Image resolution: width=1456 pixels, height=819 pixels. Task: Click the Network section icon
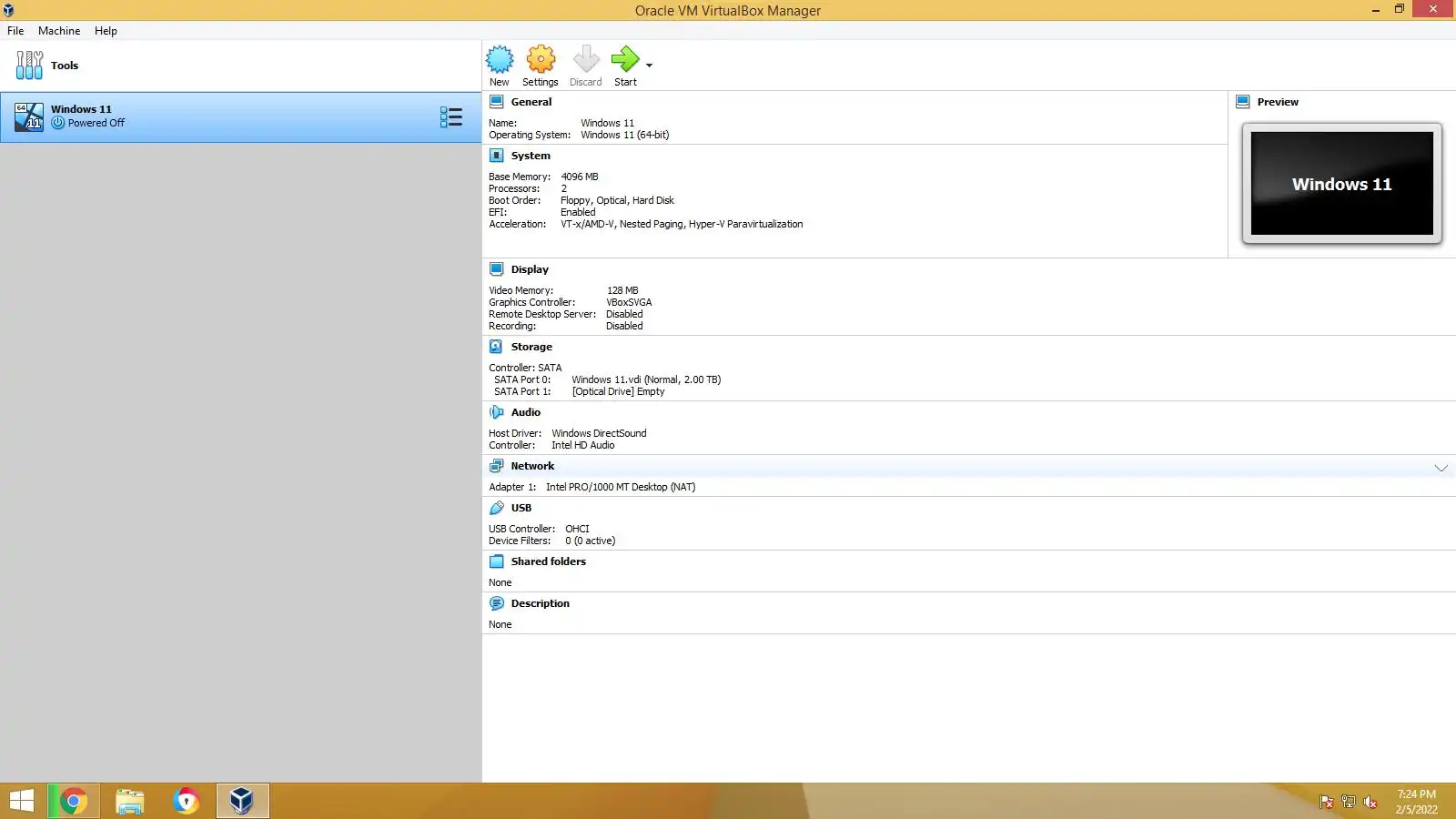click(497, 466)
